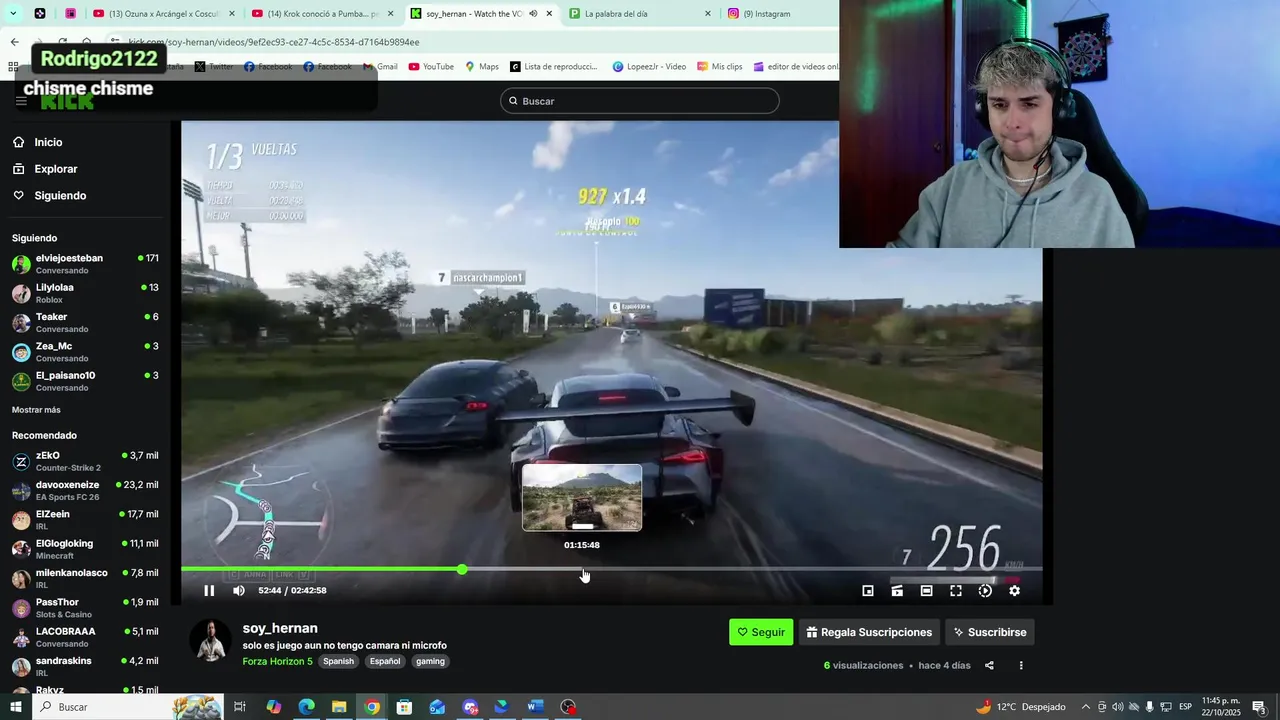Open PassThor recommended channel
This screenshot has width=1280, height=720.
tap(85, 608)
